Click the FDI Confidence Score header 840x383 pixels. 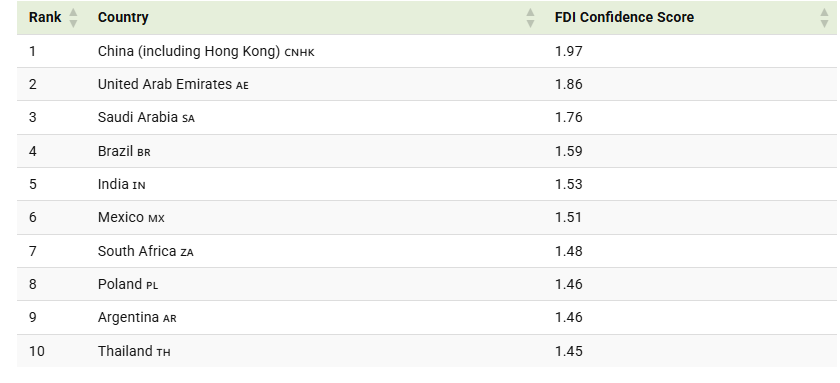(x=624, y=17)
